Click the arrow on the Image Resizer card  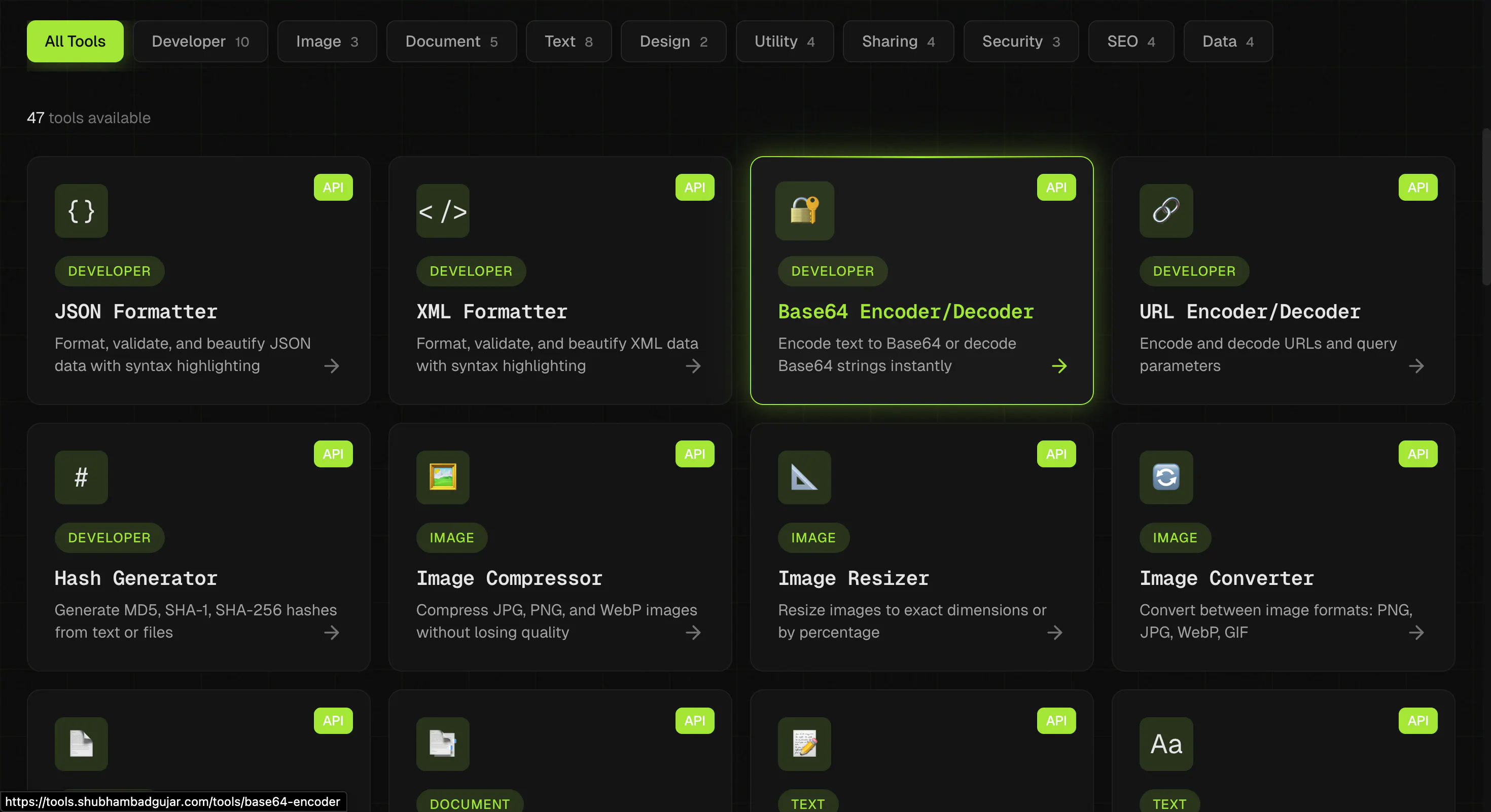[1054, 633]
